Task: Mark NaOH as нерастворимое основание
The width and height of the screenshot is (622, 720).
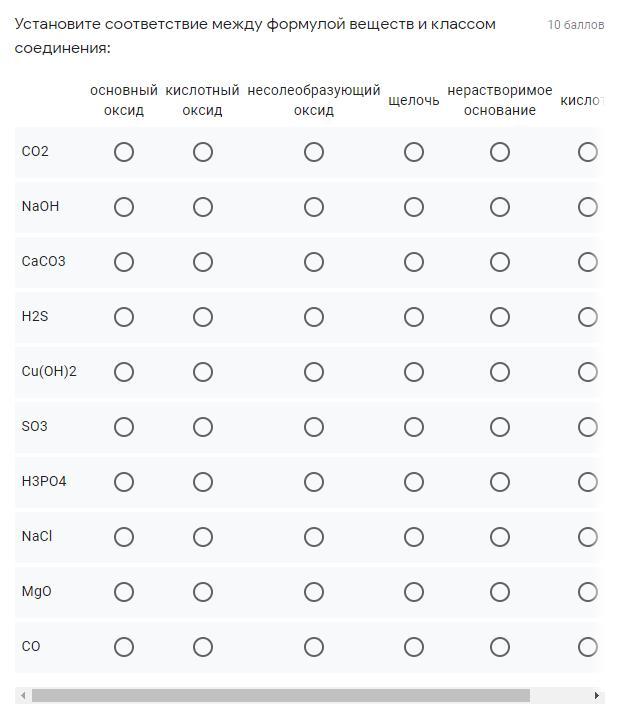Action: (x=500, y=207)
